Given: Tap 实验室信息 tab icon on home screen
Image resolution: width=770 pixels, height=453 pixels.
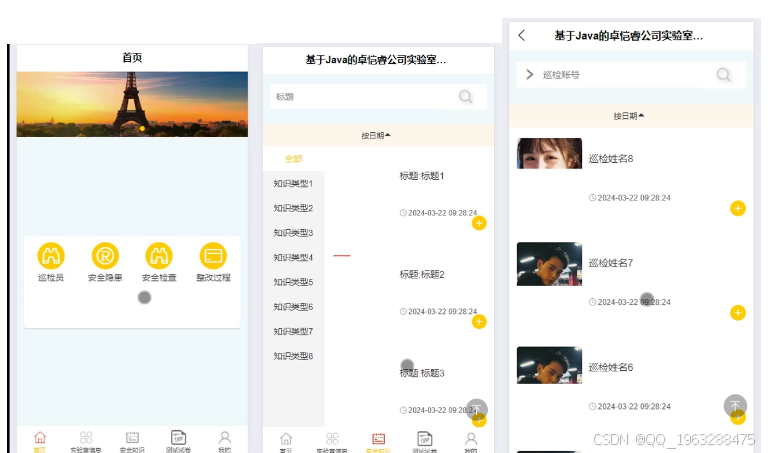Looking at the screenshot, I should coord(86,437).
